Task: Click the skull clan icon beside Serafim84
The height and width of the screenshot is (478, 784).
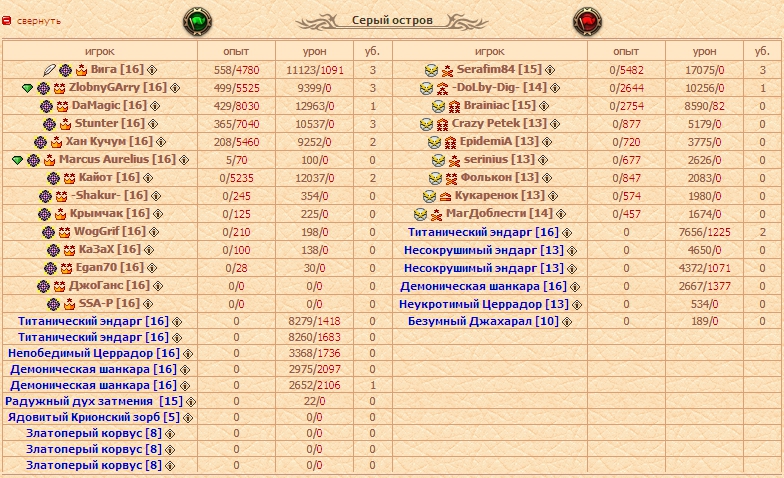Action: click(x=431, y=70)
